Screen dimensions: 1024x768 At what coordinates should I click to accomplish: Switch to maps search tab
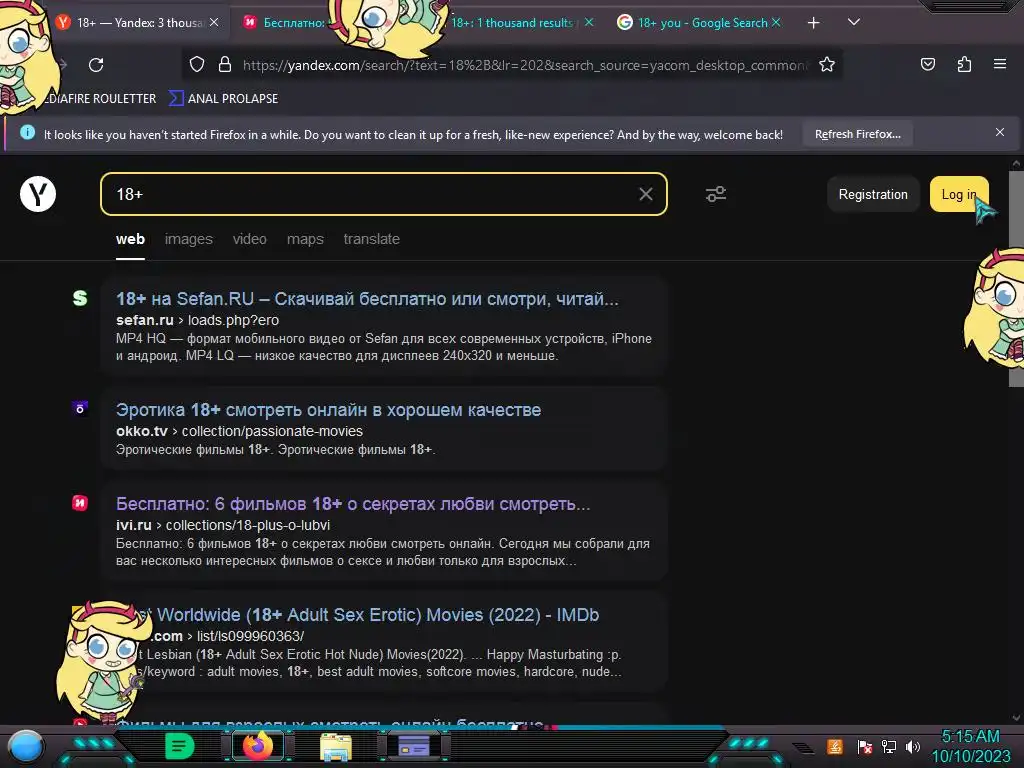(x=305, y=239)
